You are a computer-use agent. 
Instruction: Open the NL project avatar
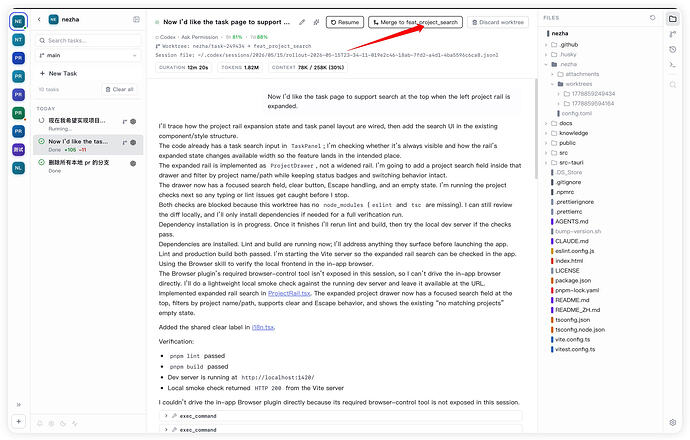tap(18, 168)
